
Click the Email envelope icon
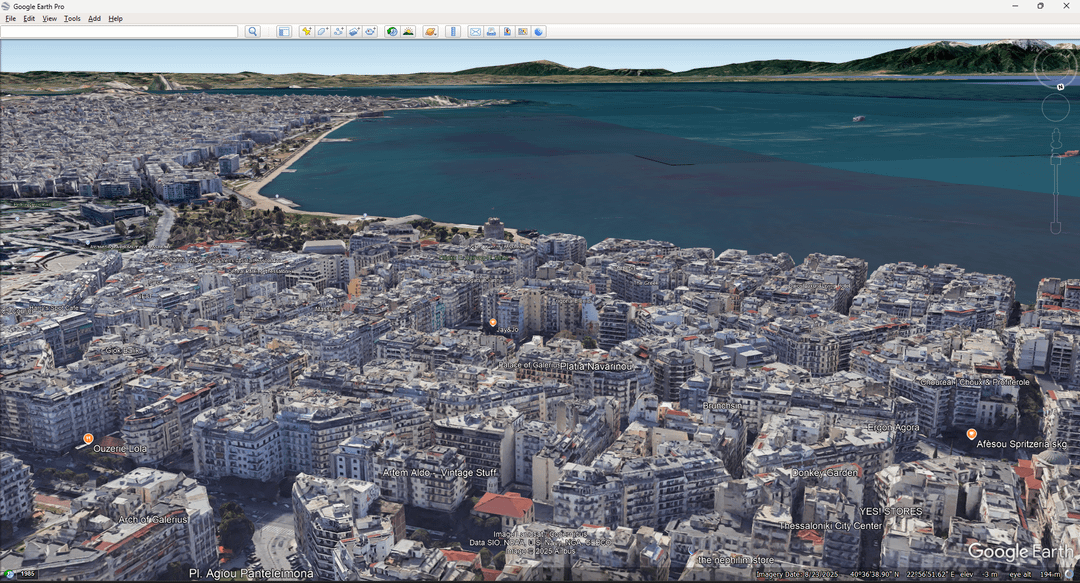pos(475,32)
